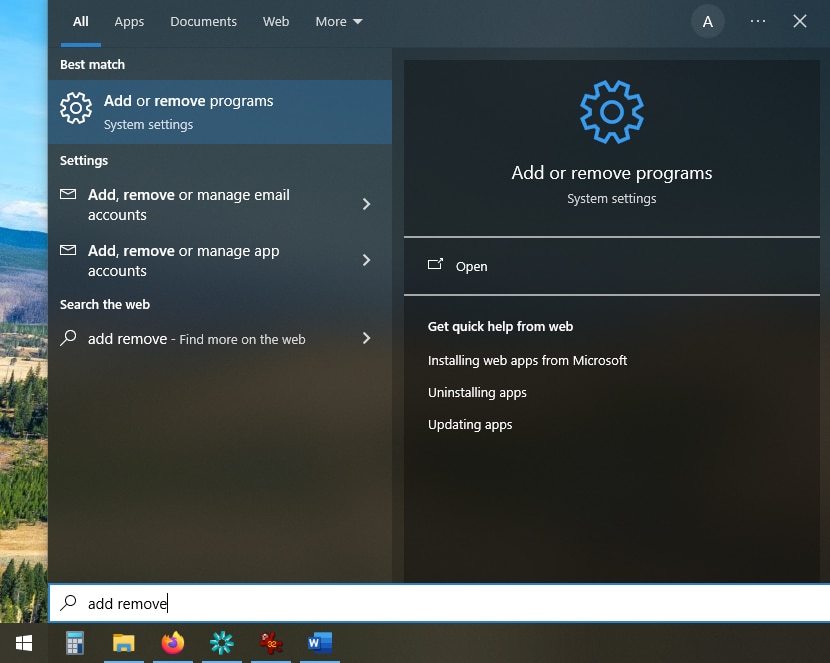Click the user account avatar icon
This screenshot has height=663, width=830.
click(x=707, y=21)
